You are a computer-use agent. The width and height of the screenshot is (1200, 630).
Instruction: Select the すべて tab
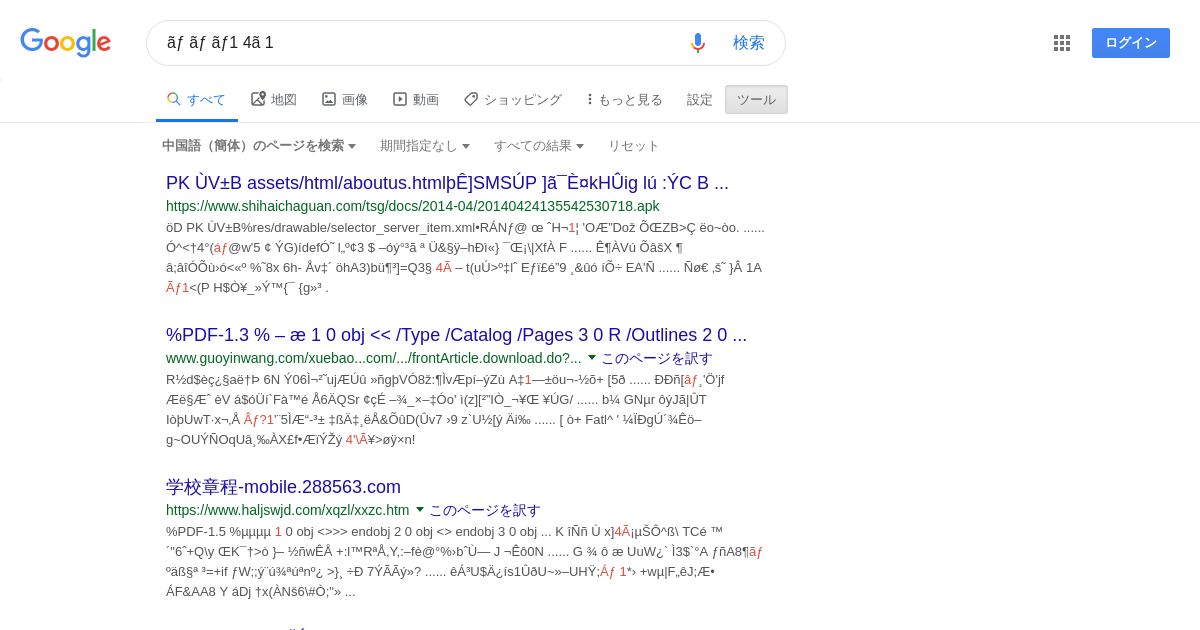click(197, 100)
